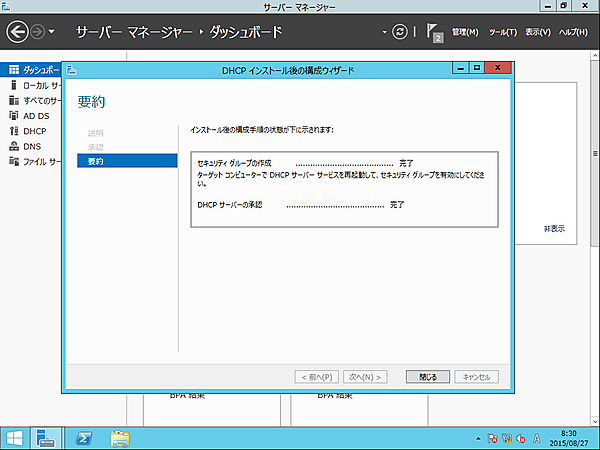The height and width of the screenshot is (450, 600).
Task: Open the ツール(T) menu
Action: tap(502, 32)
